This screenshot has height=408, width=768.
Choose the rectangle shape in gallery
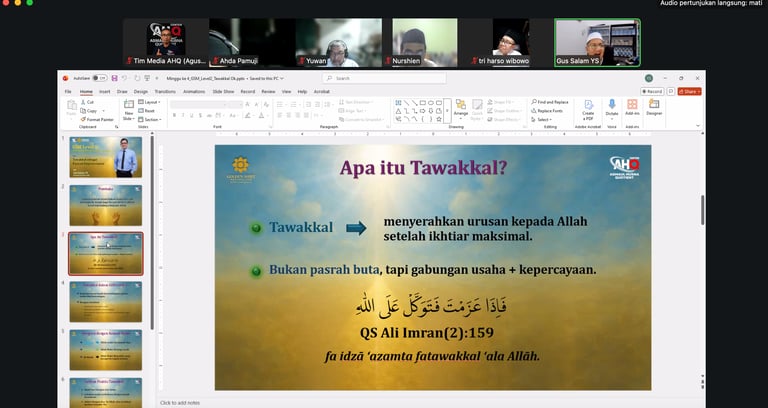tap(423, 103)
